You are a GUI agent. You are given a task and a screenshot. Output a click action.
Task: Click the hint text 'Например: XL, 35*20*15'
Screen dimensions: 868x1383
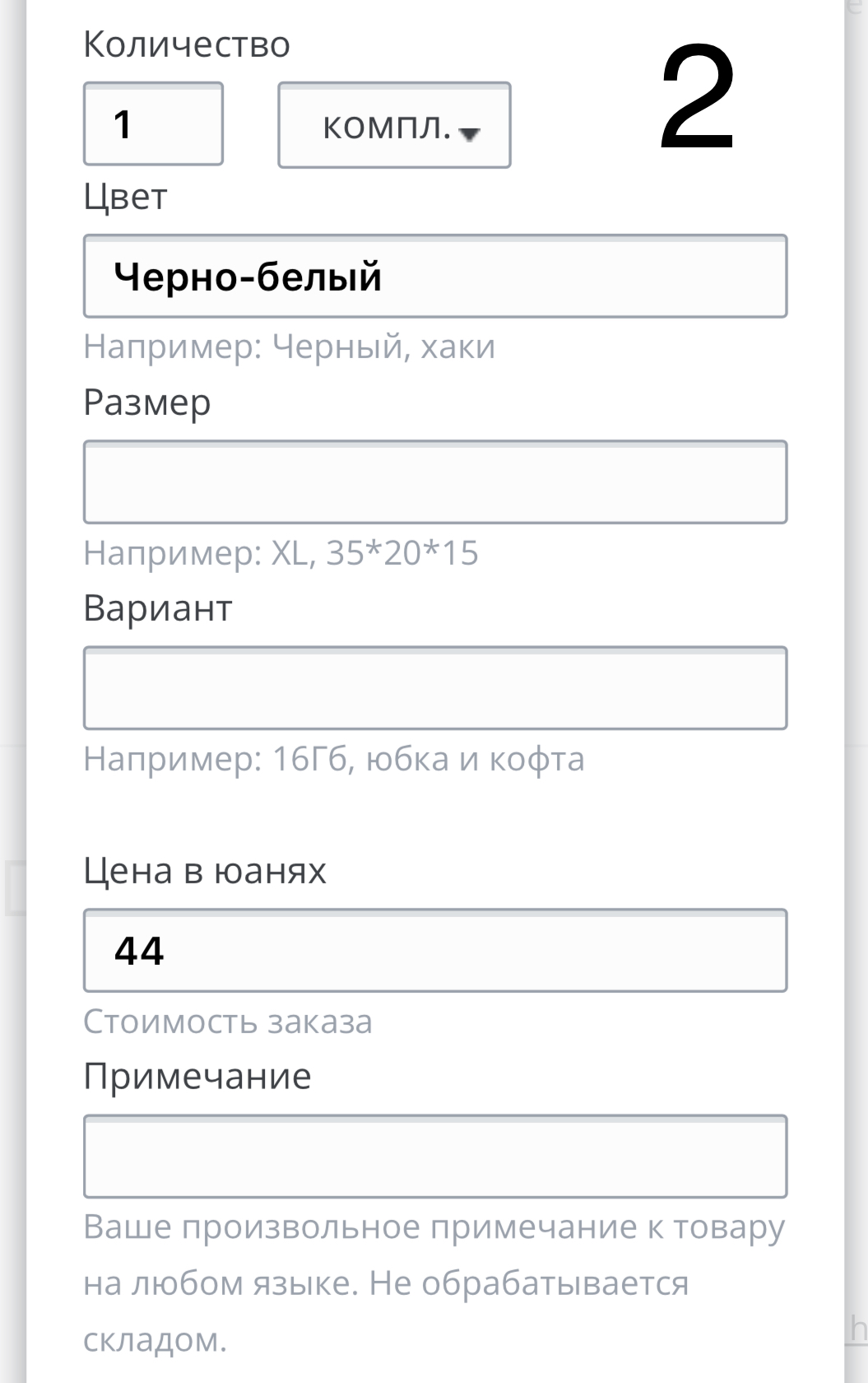[x=281, y=553]
